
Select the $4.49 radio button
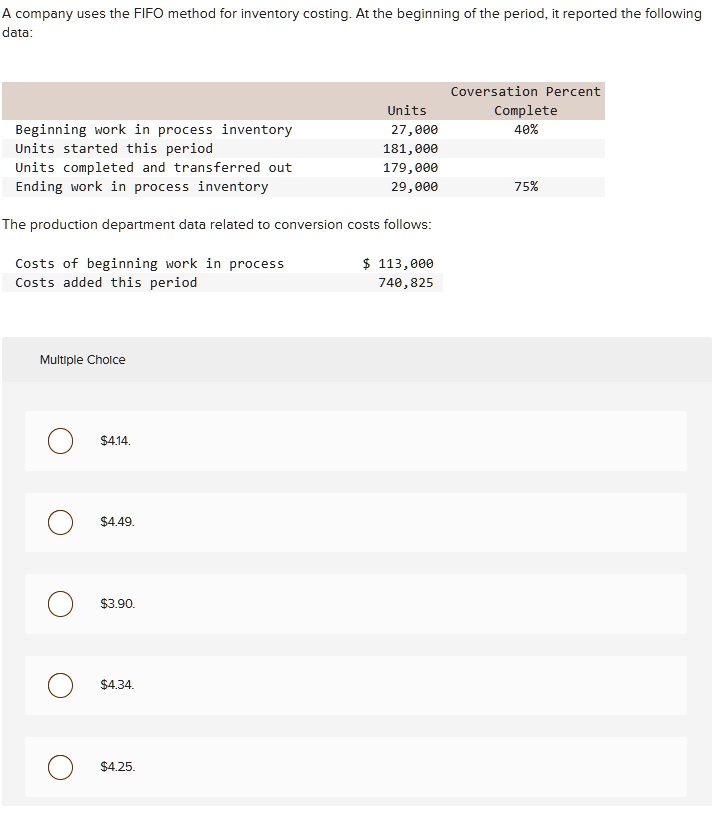[60, 522]
